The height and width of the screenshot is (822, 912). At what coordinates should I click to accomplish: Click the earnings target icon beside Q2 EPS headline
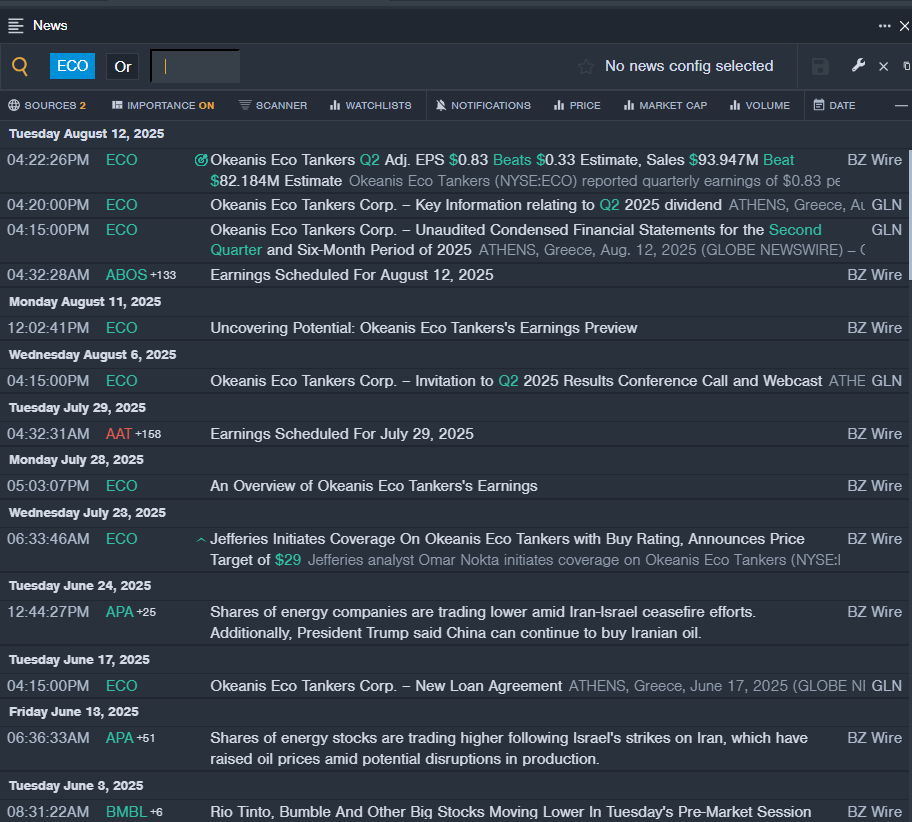(201, 160)
